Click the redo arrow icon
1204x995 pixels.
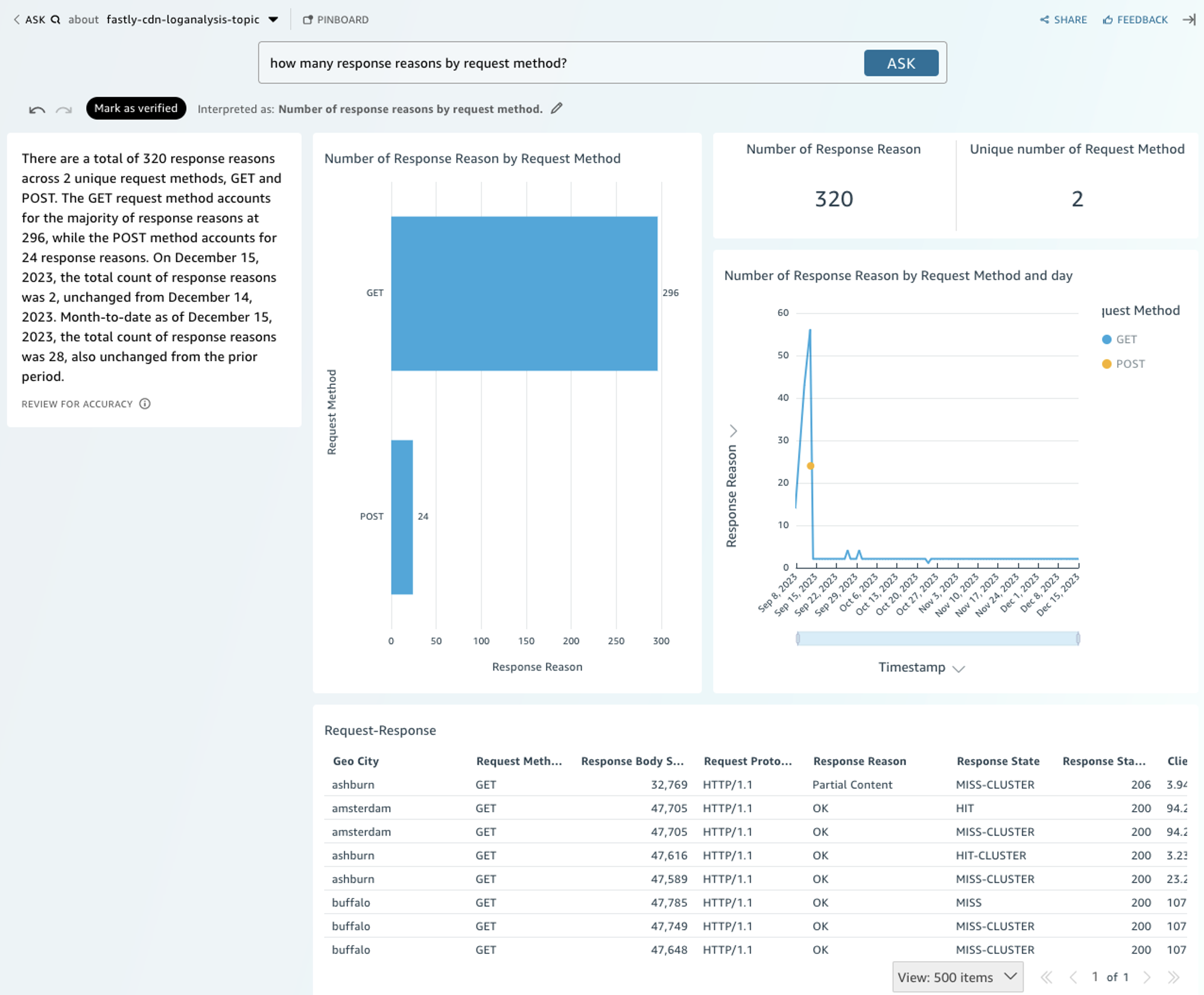point(64,109)
